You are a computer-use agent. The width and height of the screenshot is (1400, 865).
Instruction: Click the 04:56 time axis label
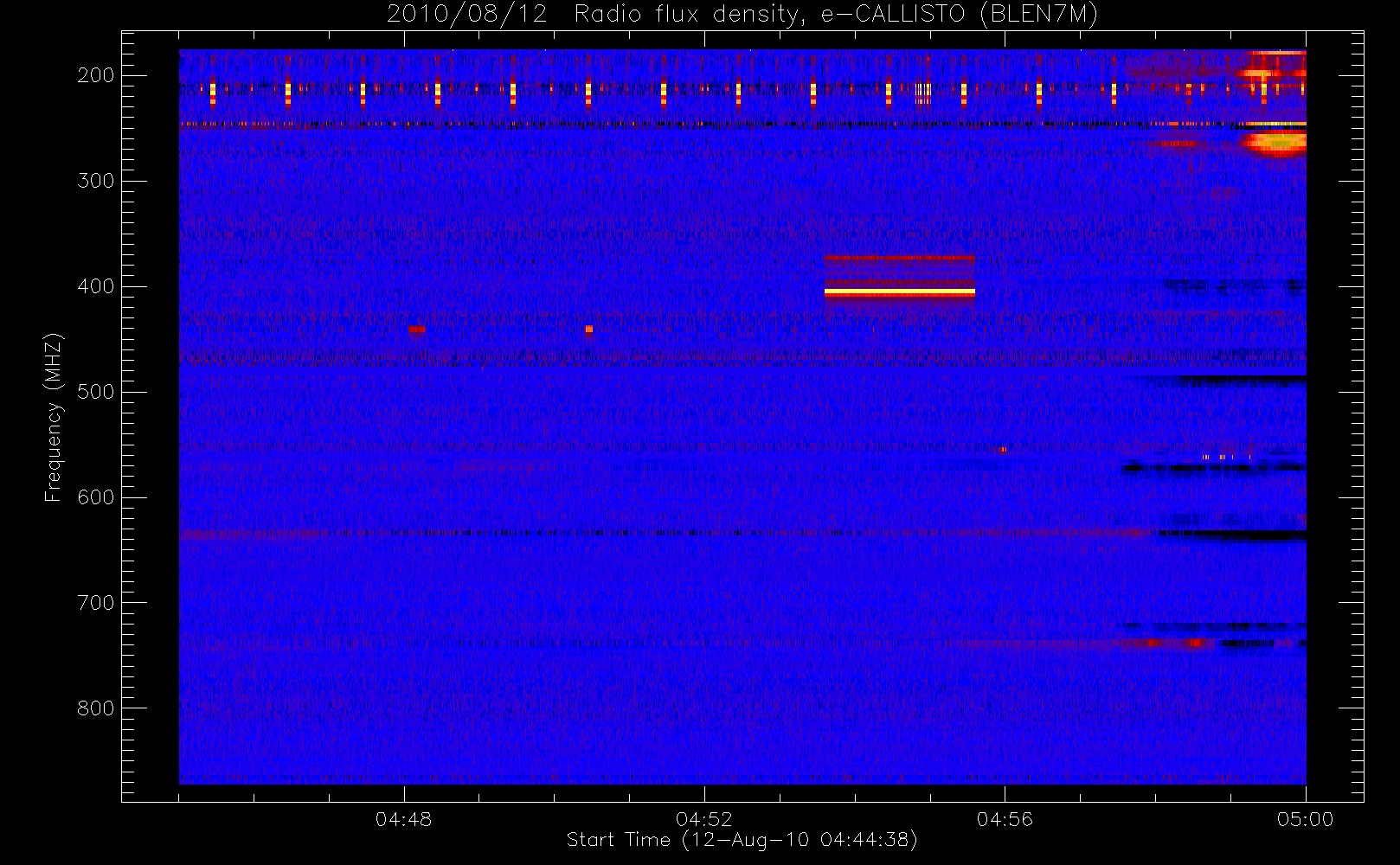click(x=1005, y=819)
